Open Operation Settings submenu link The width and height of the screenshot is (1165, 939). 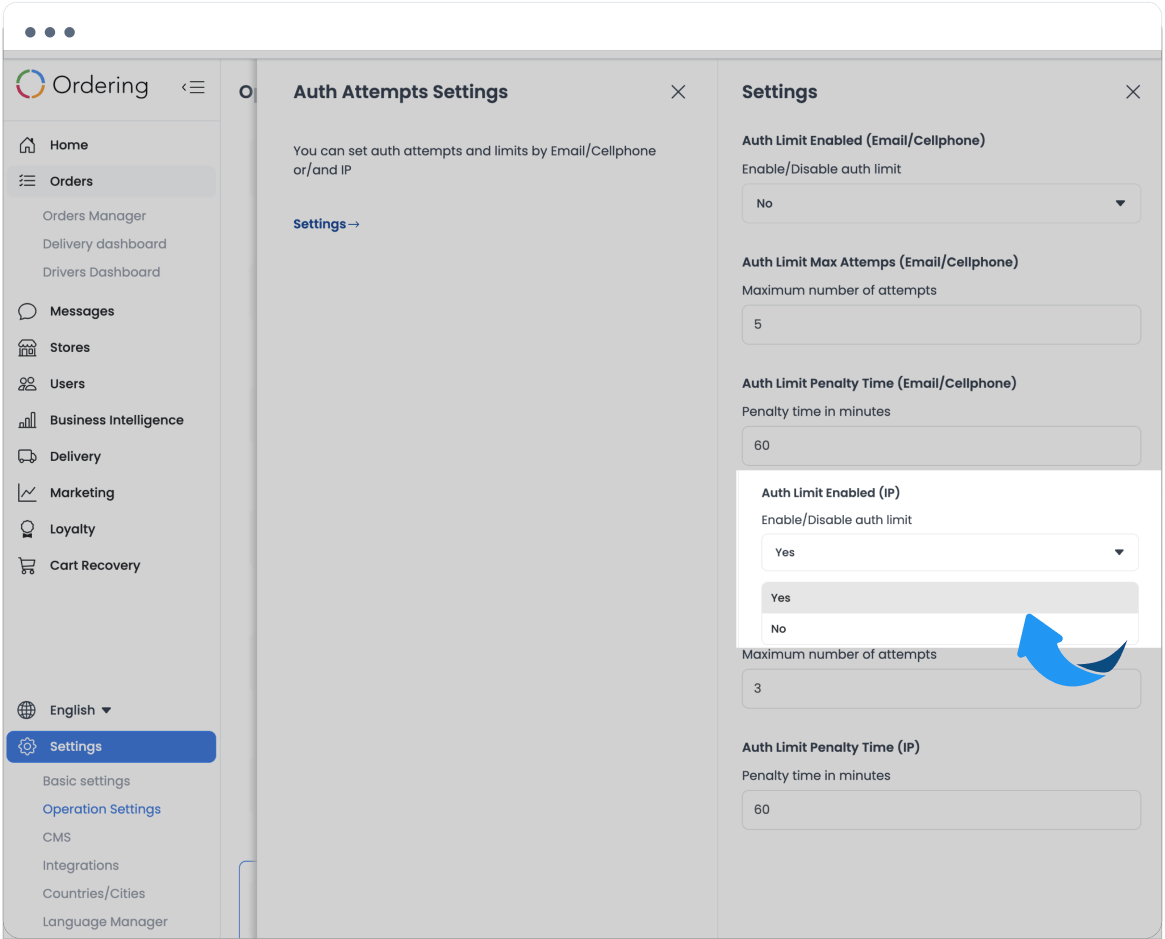pos(102,809)
